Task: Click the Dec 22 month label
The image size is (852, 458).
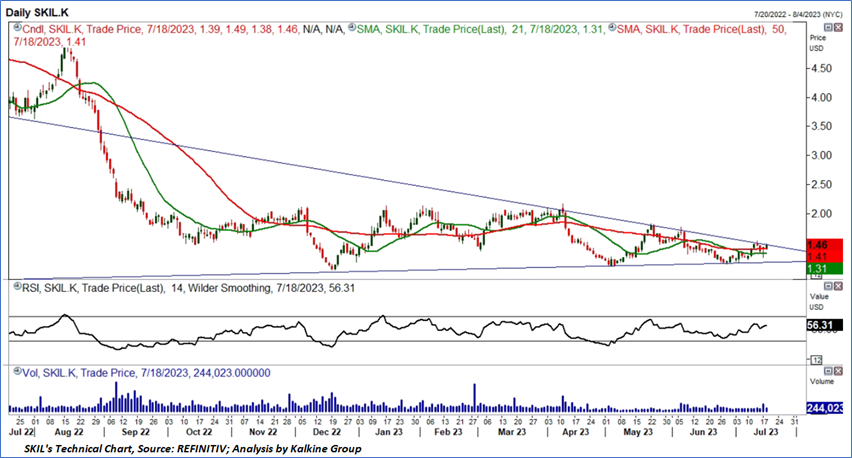Action: 327,432
